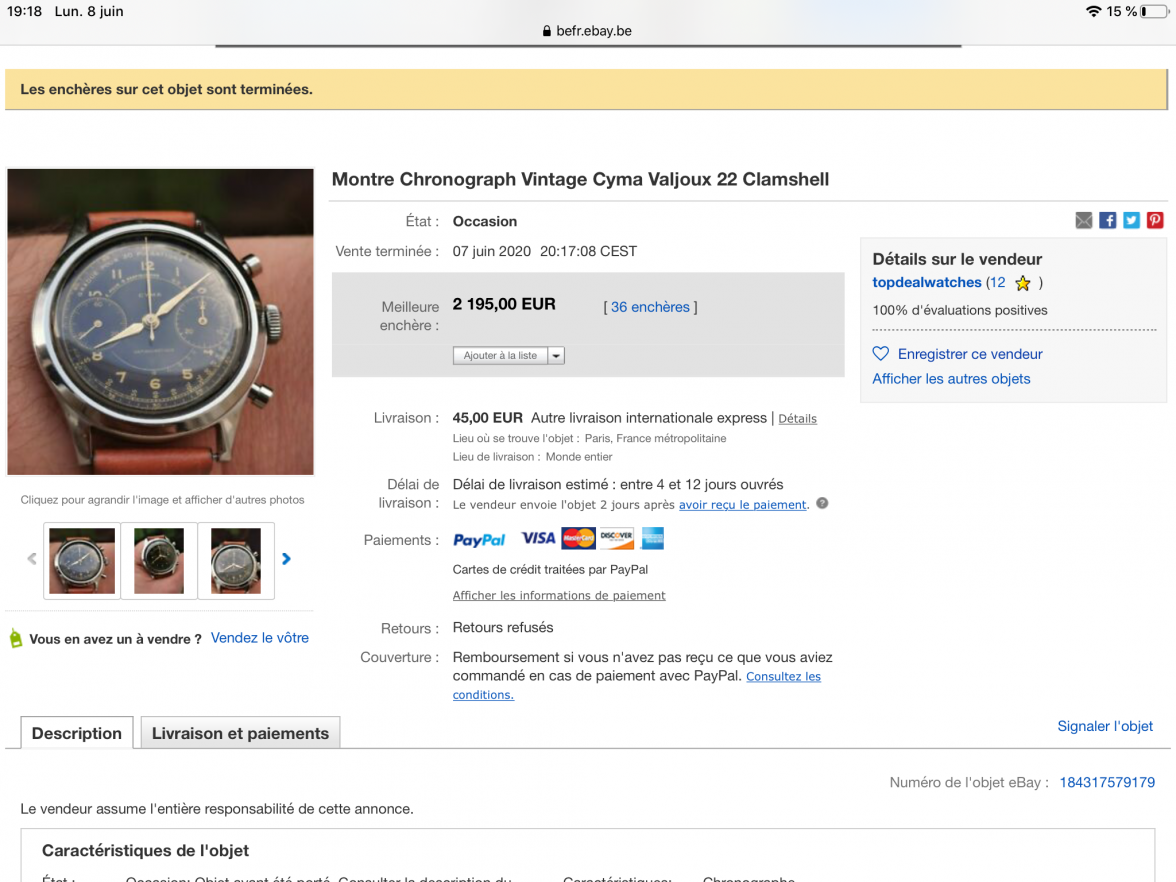Click previous thumbnails arrow
Viewport: 1176px width, 882px height.
point(32,559)
